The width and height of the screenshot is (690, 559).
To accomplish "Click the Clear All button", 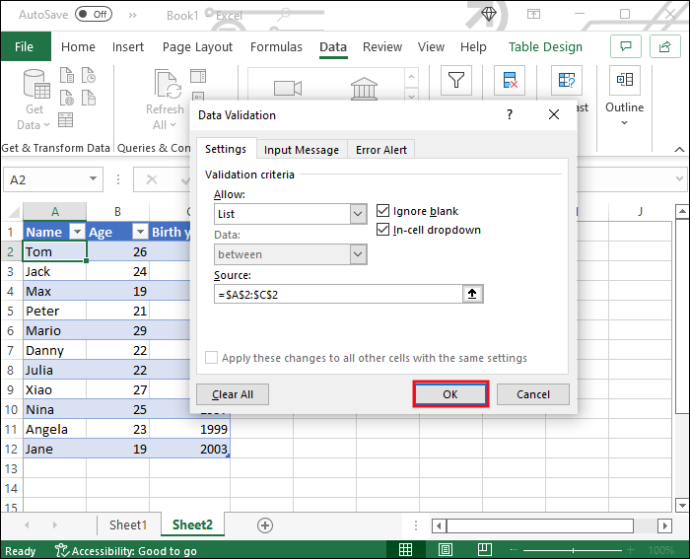I will (x=232, y=394).
